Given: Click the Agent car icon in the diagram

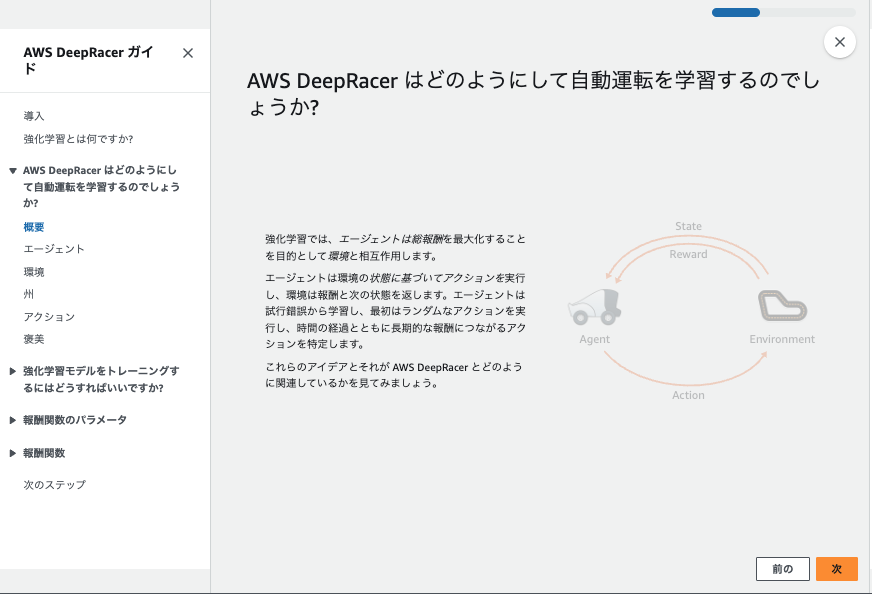Looking at the screenshot, I should [594, 309].
